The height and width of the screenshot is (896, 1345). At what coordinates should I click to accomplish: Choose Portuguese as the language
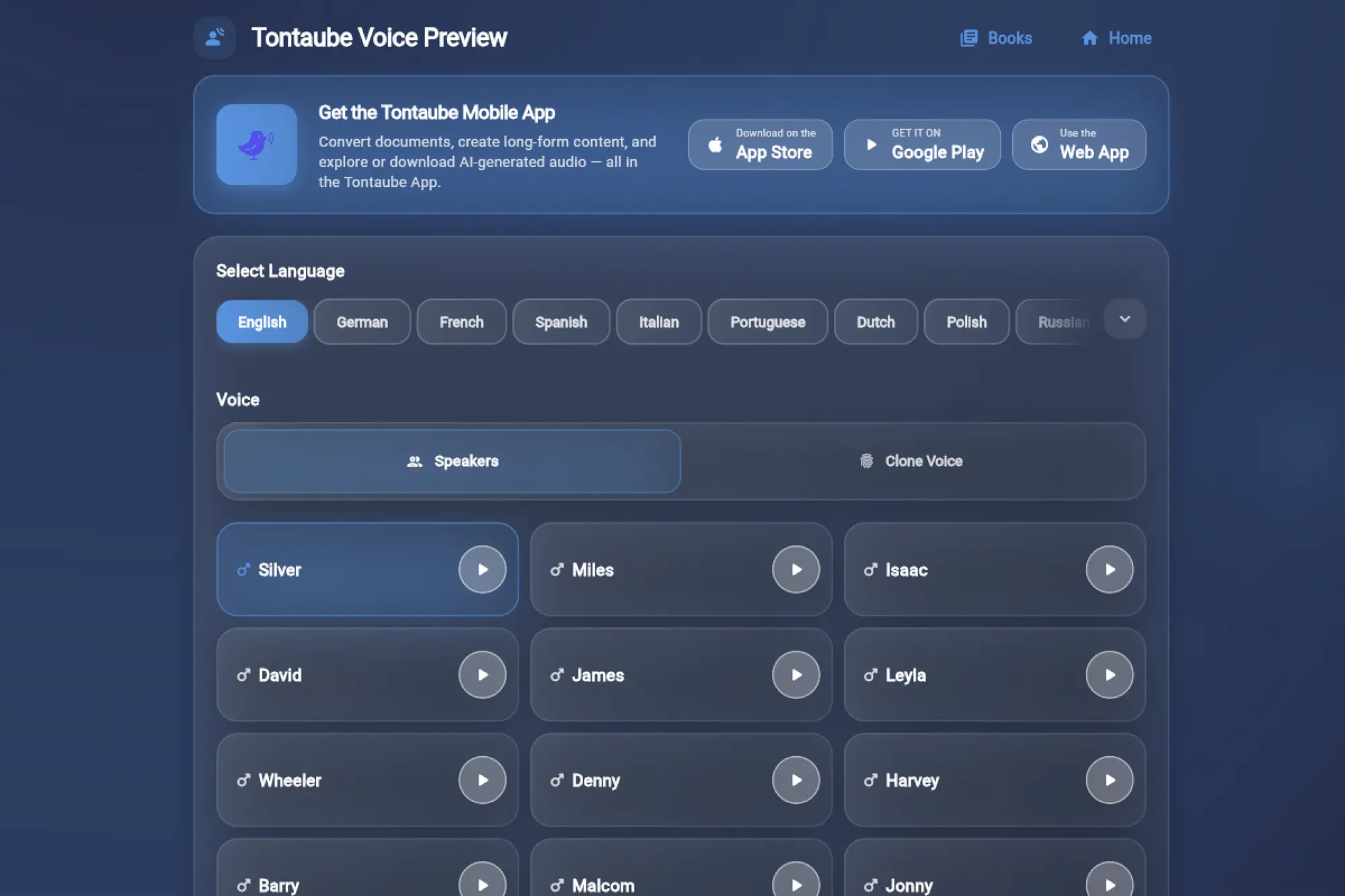click(x=767, y=322)
